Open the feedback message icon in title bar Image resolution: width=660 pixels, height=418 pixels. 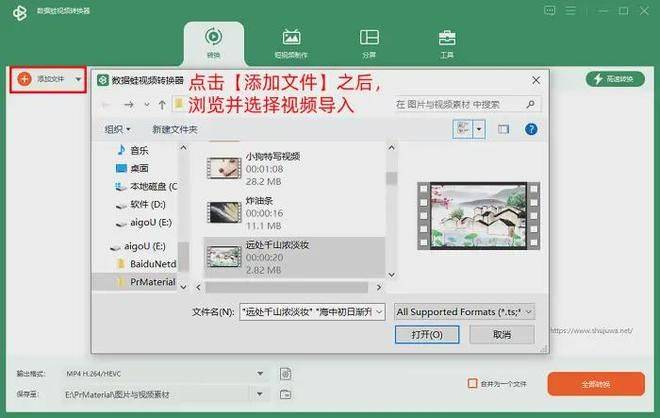[x=549, y=11]
